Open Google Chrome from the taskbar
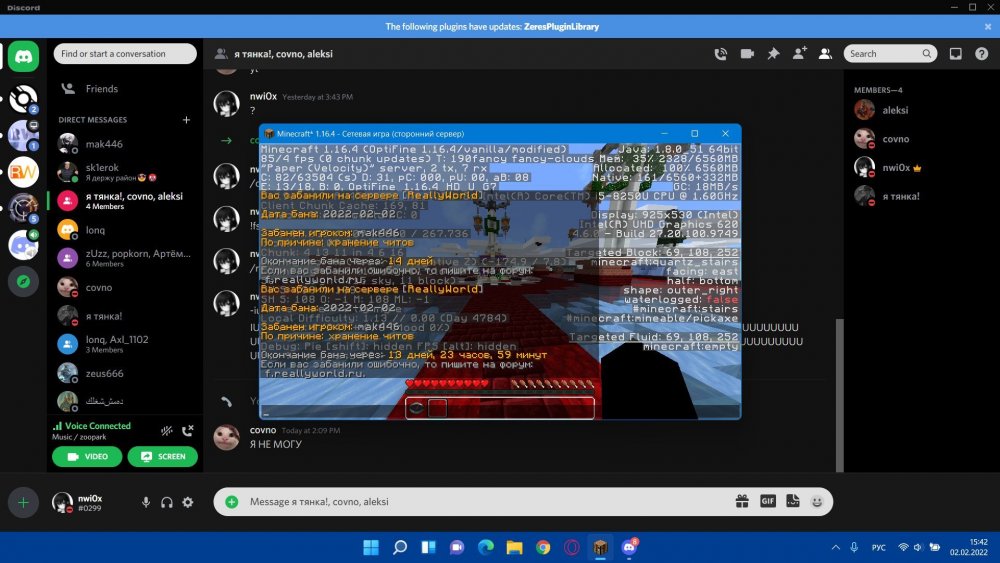1000x563 pixels. [x=543, y=547]
